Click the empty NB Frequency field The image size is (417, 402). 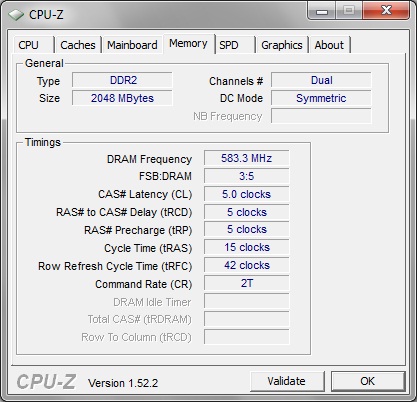pyautogui.click(x=321, y=116)
